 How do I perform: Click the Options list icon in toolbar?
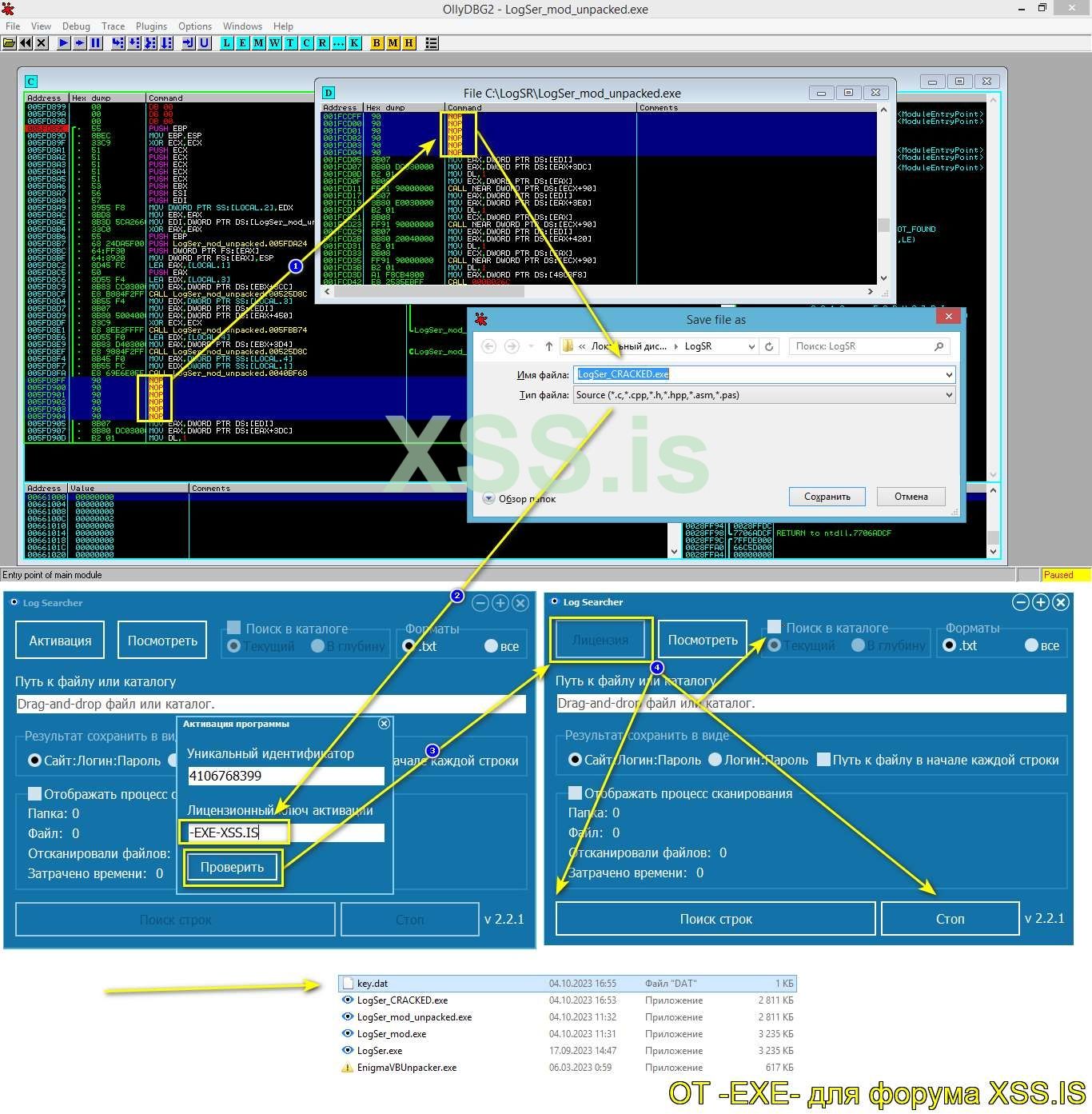(432, 43)
